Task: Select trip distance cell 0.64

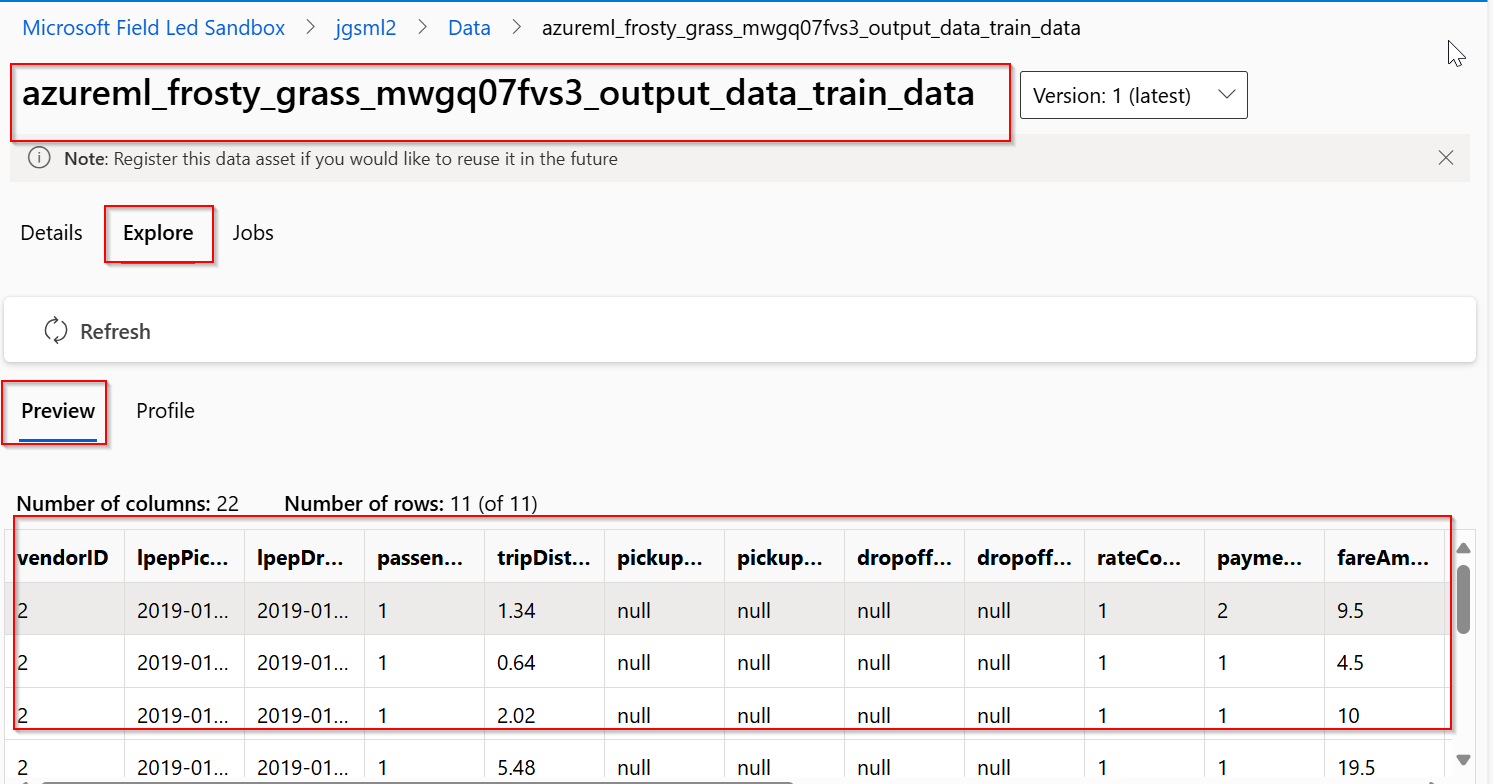Action: click(544, 662)
